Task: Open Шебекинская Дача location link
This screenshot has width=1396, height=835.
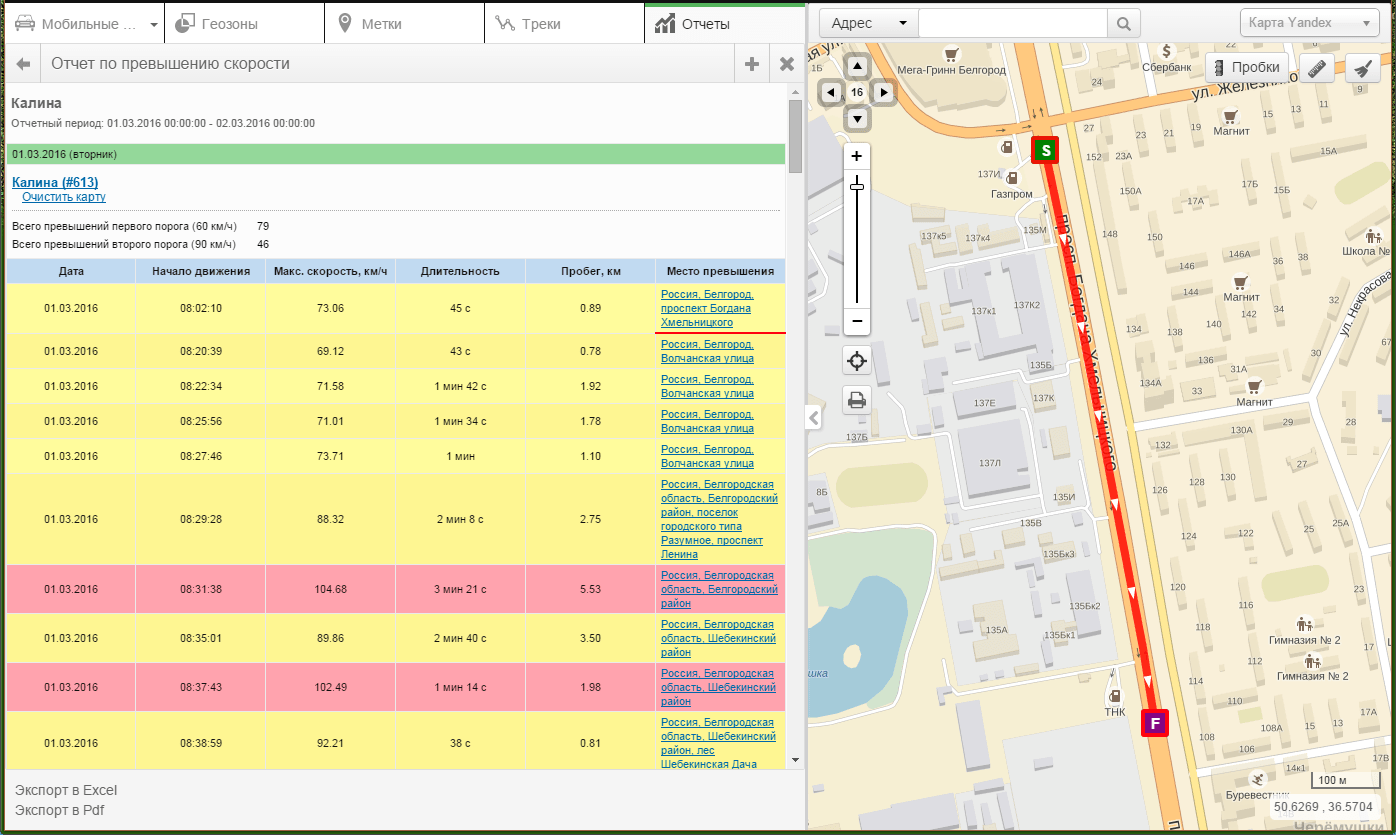Action: point(718,743)
